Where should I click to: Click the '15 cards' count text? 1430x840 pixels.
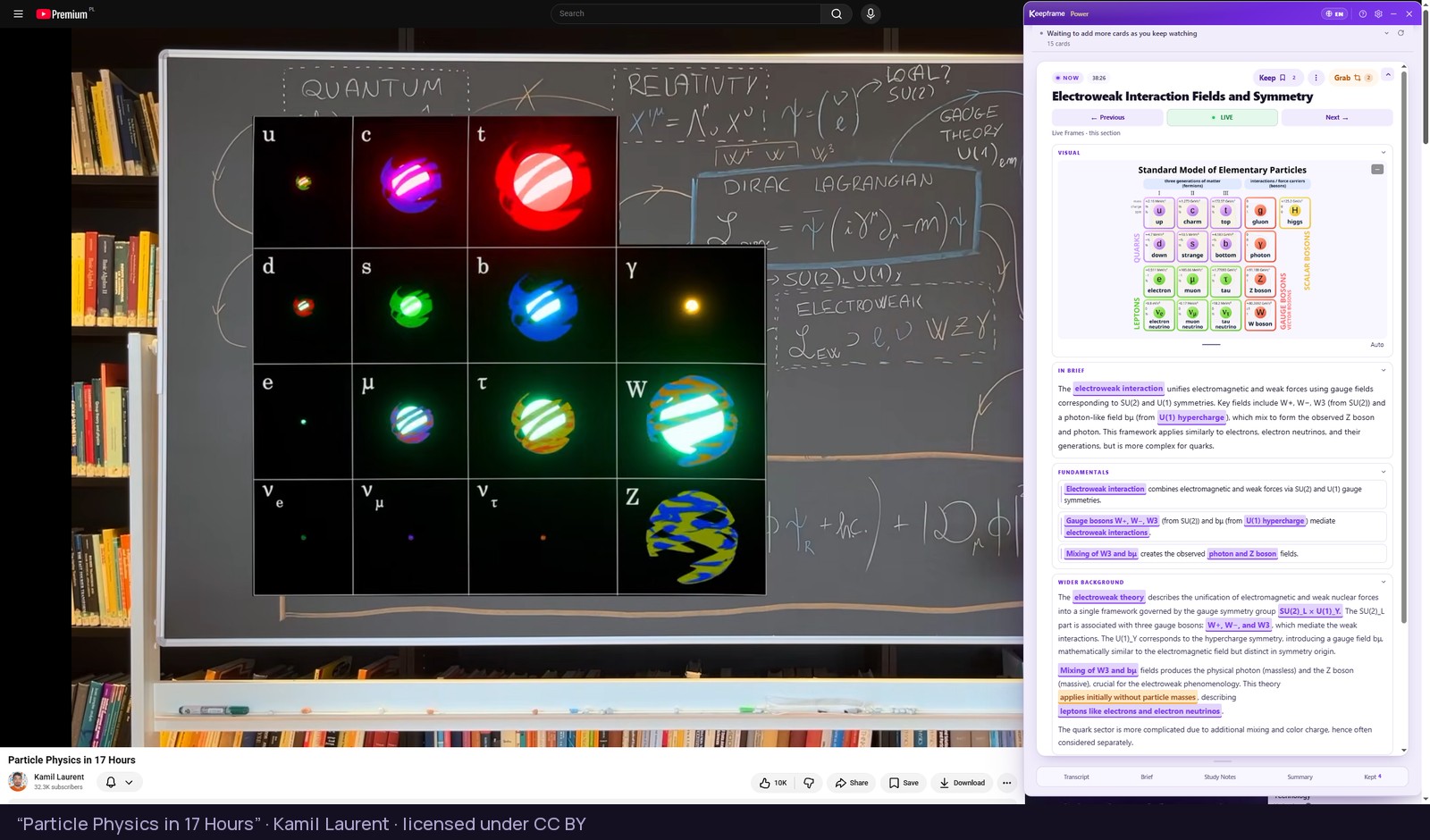tap(1058, 43)
